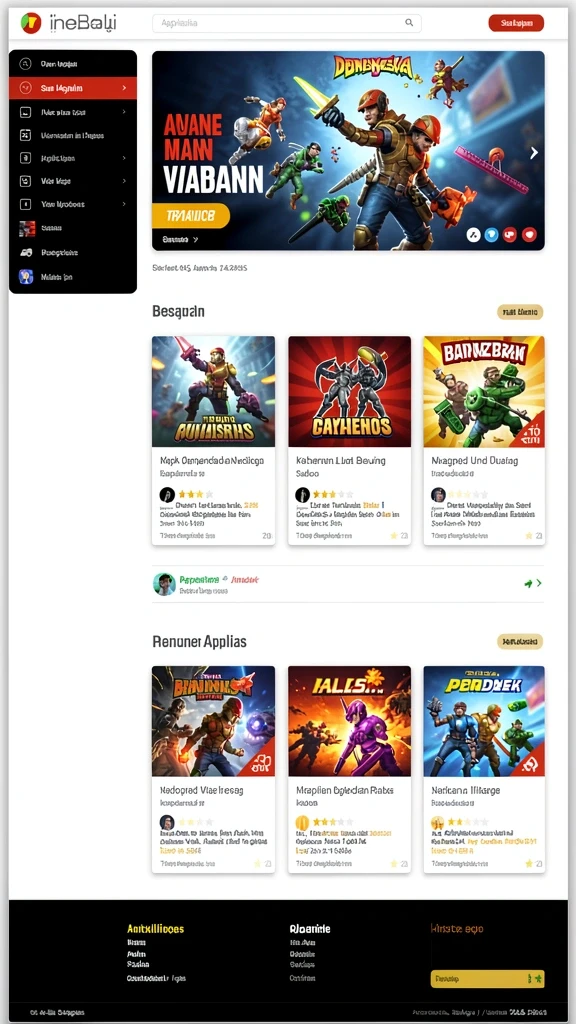Image resolution: width=576 pixels, height=1024 pixels.
Task: Open the IALLS game artwork with the purple robot
Action: 349,721
